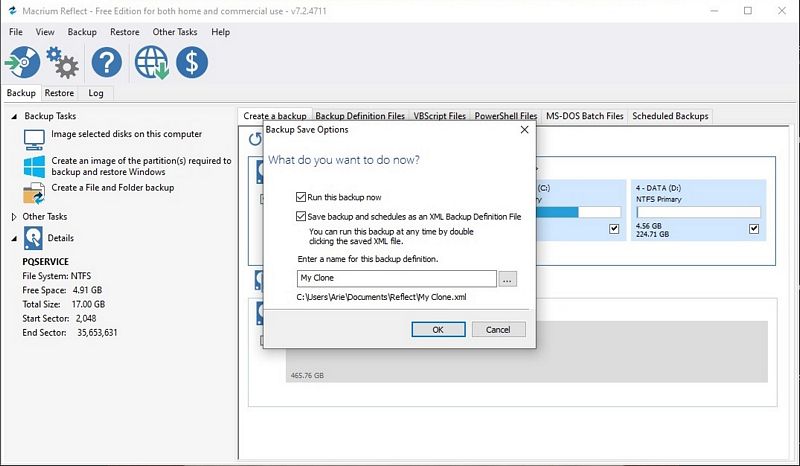Click Create an image of partitions for Windows
The width and height of the screenshot is (800, 466).
click(141, 166)
